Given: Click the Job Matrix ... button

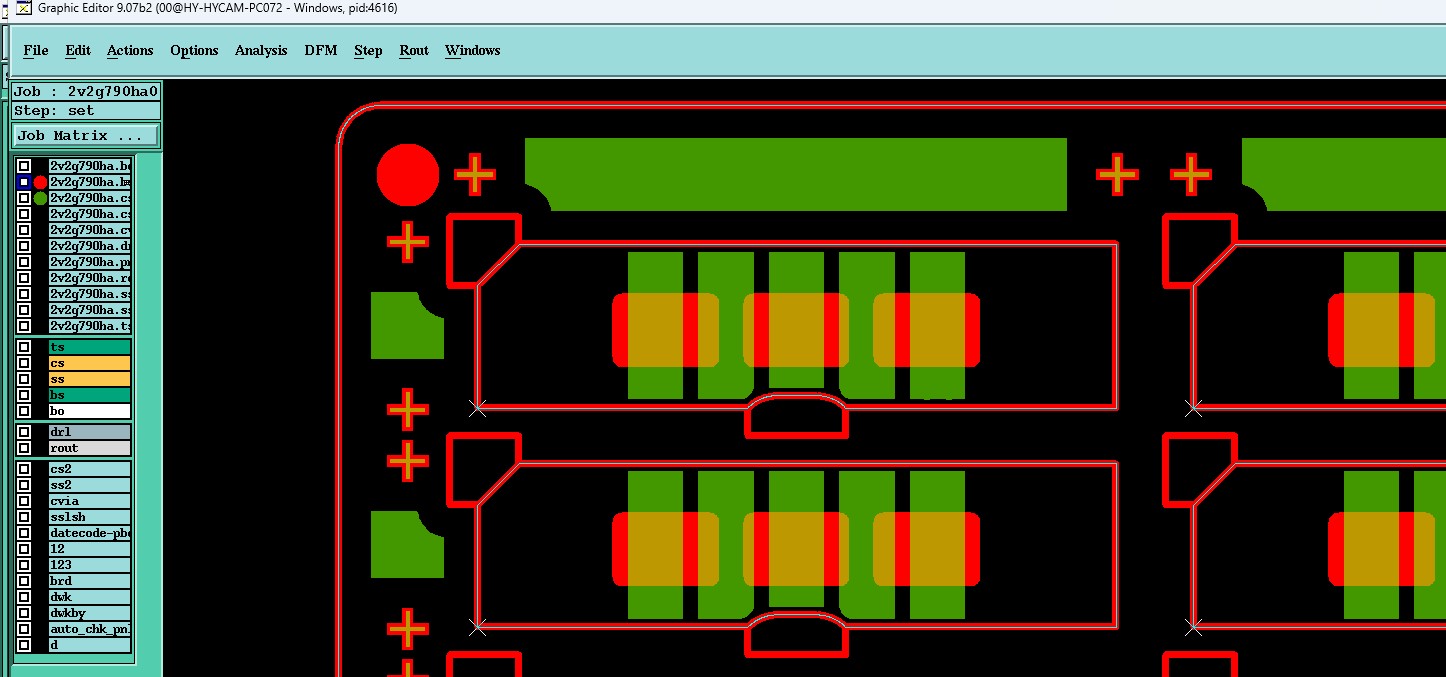Looking at the screenshot, I should pyautogui.click(x=87, y=135).
